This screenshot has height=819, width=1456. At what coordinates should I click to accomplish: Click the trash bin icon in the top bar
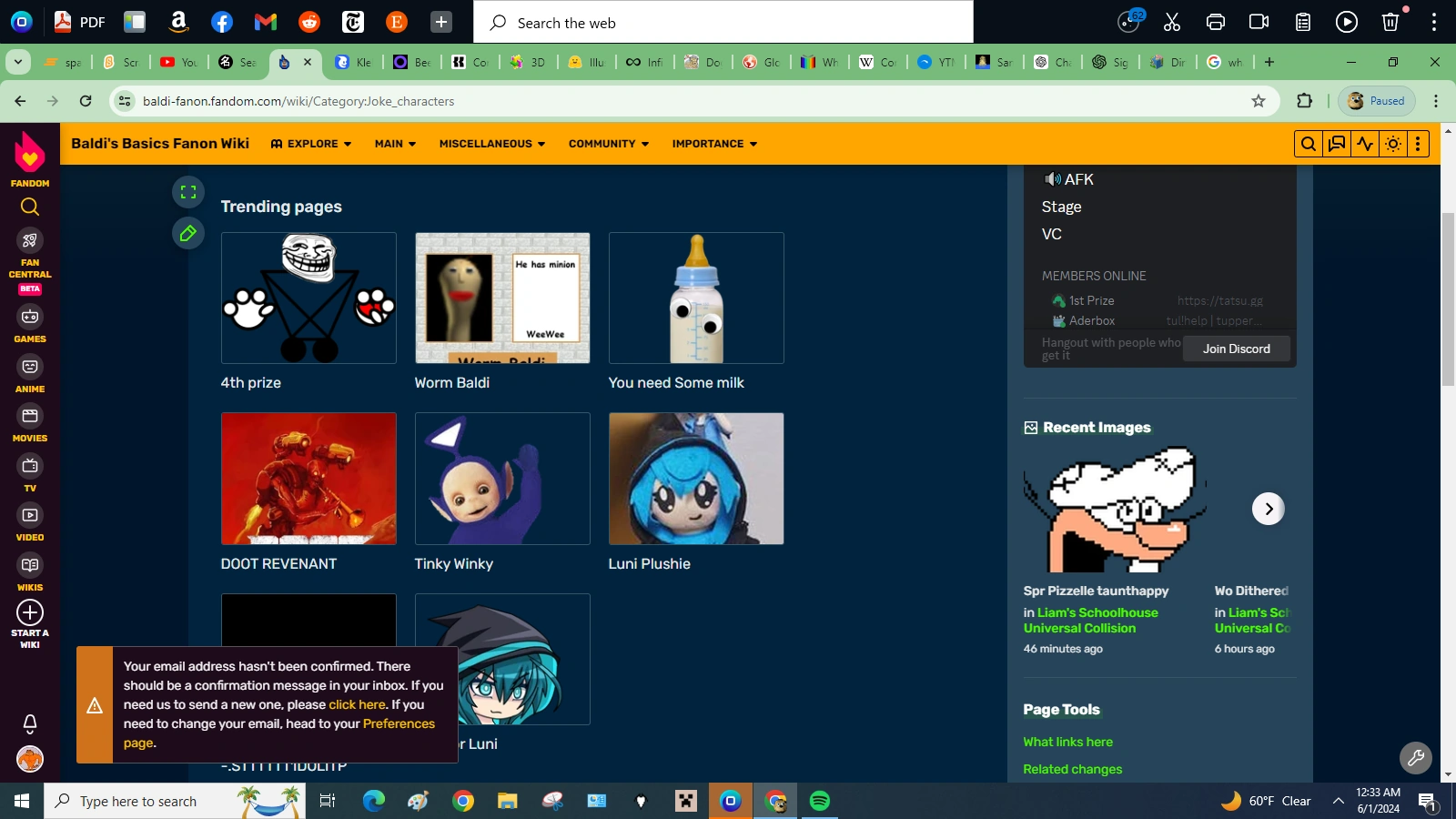1390,22
